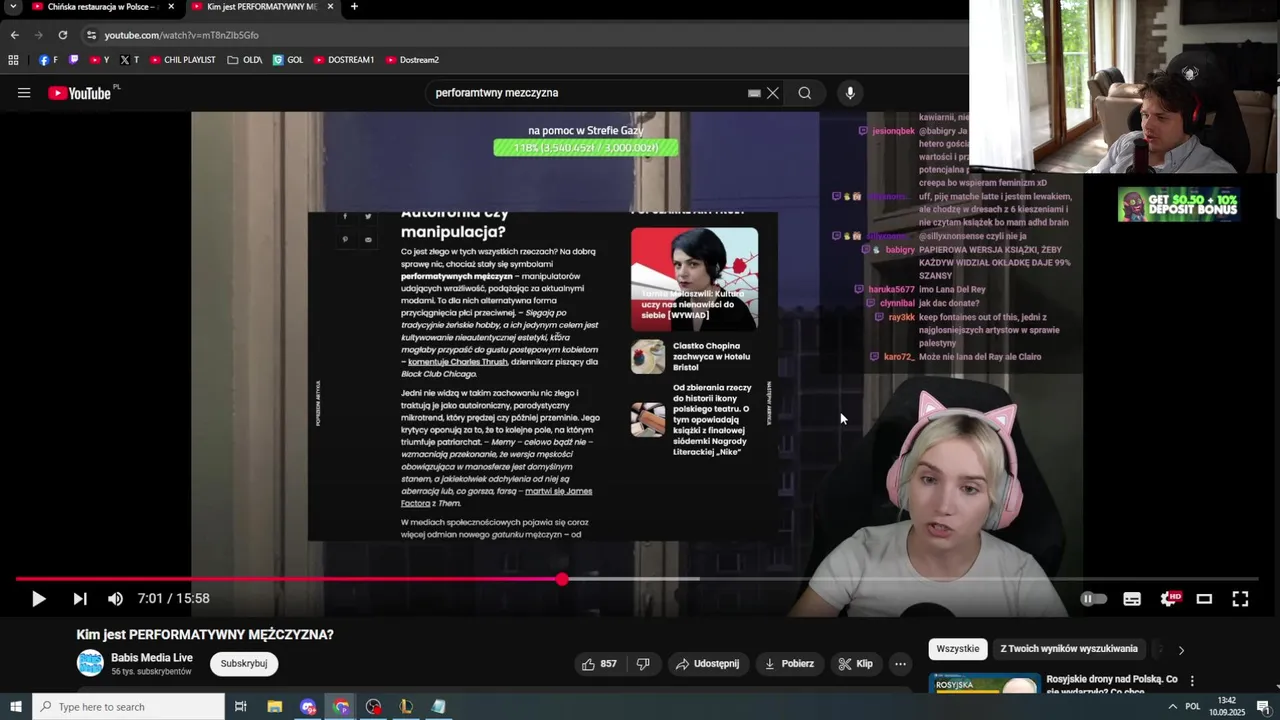Dislike the video

pos(643,664)
